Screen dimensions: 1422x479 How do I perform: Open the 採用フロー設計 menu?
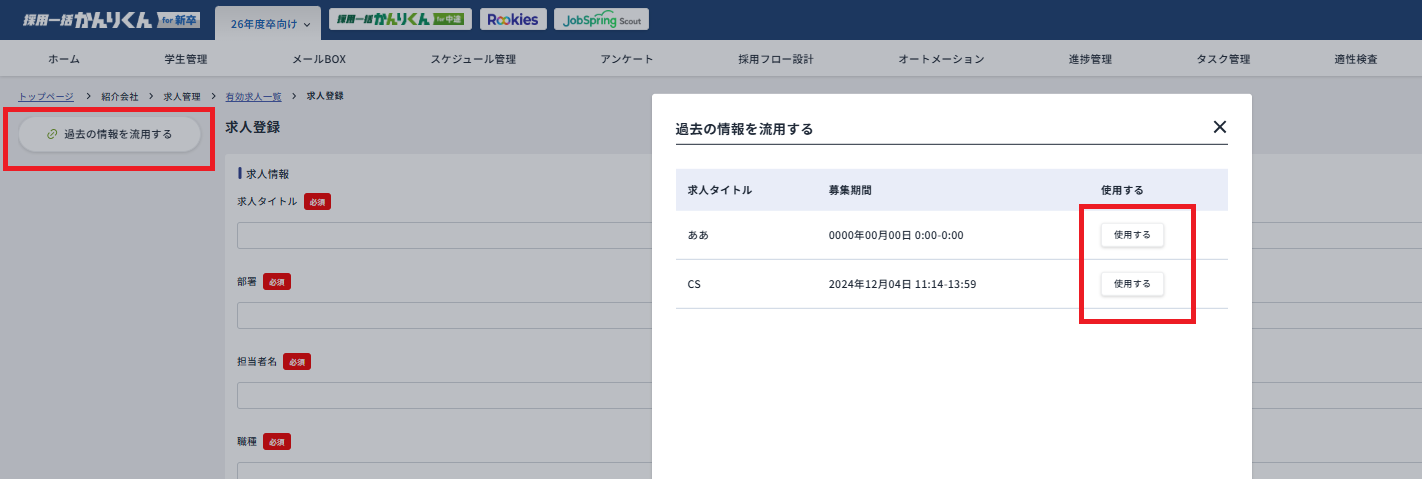coord(776,59)
